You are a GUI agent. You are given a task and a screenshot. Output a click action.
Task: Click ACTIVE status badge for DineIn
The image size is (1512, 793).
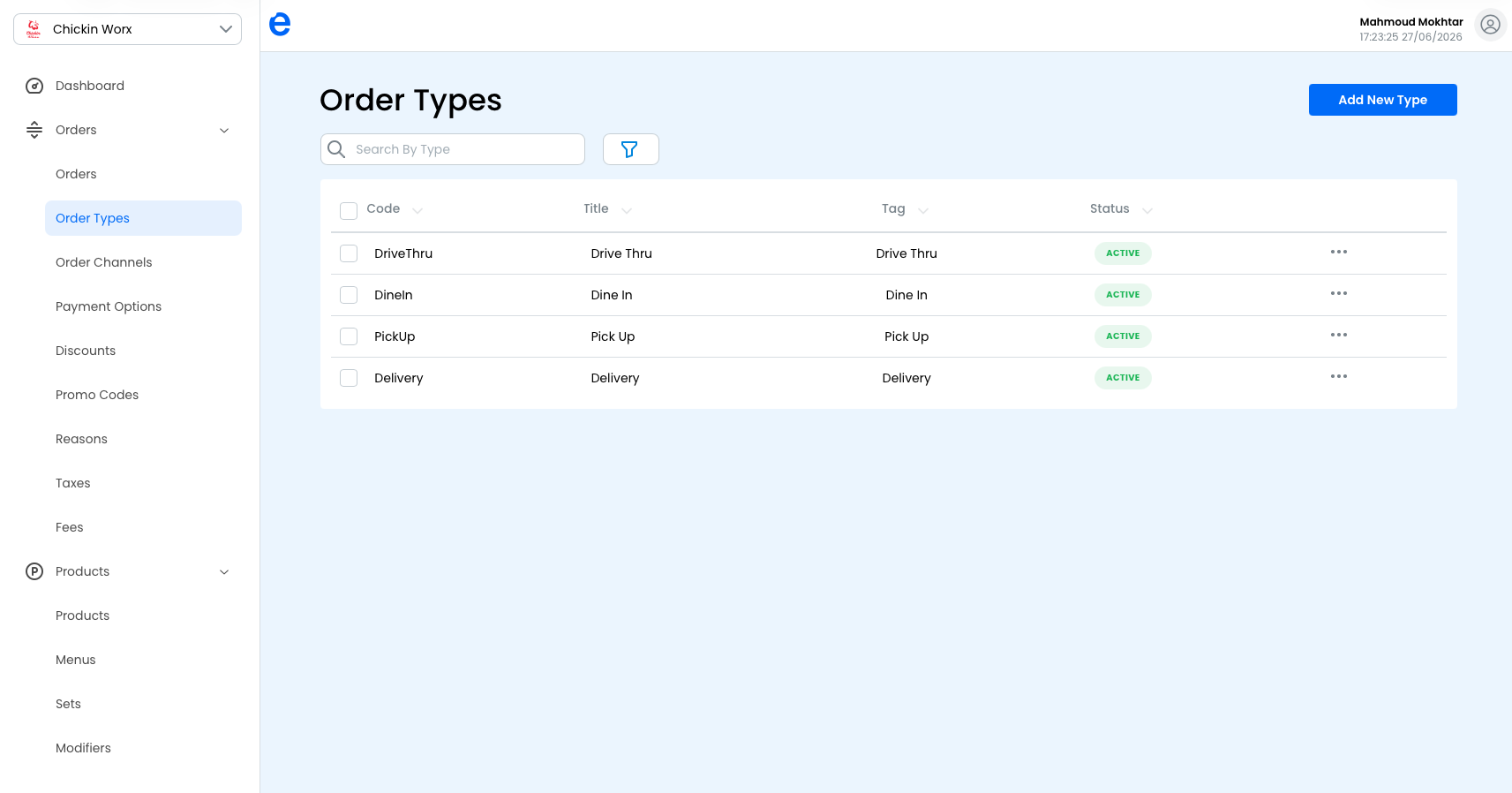point(1123,295)
